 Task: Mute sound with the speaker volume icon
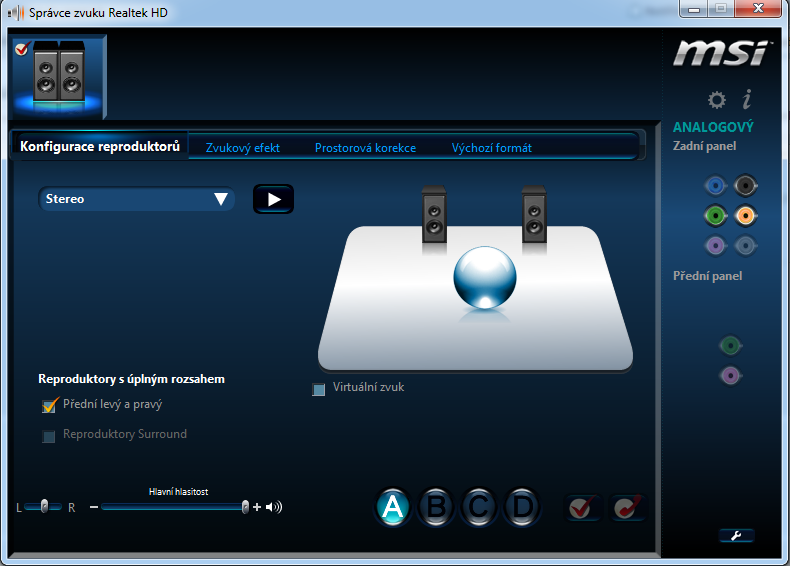274,507
